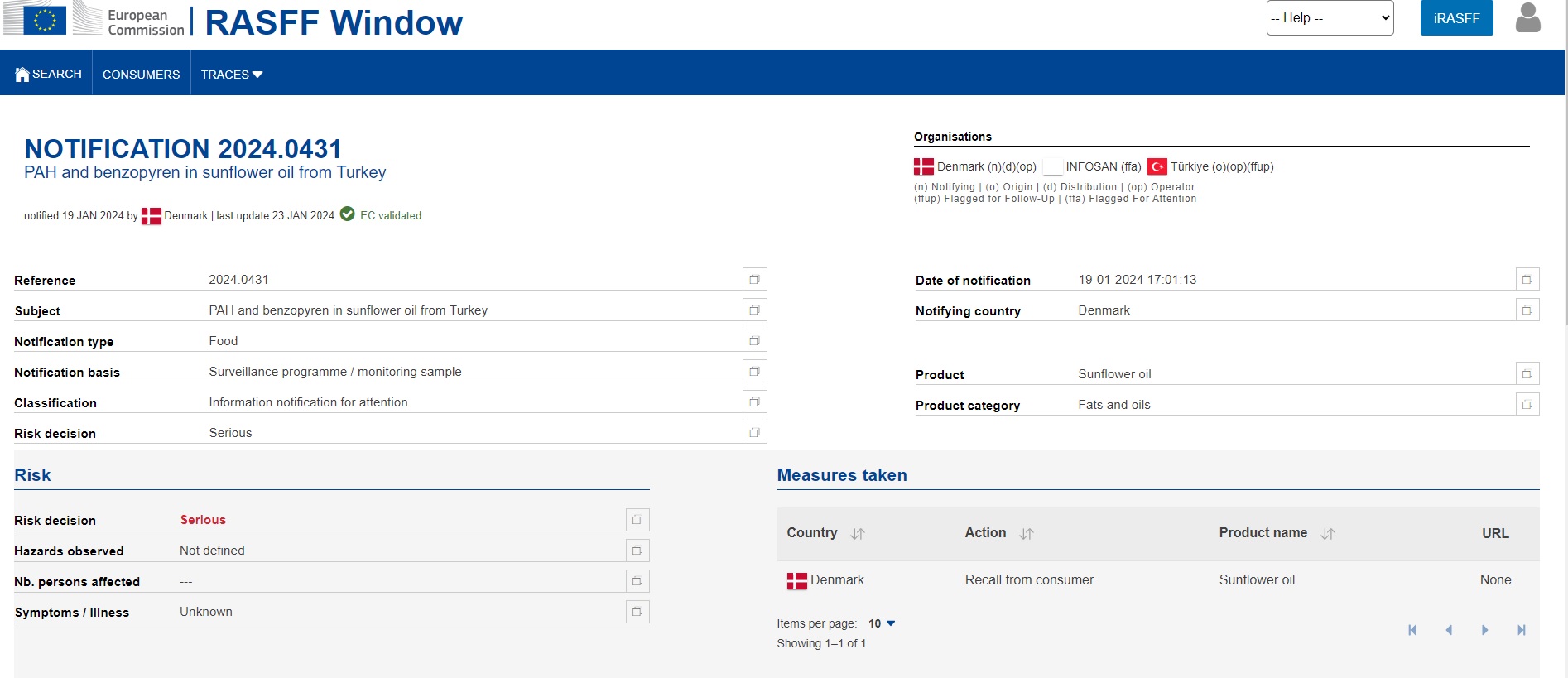Click 'Recall from consumer' action cell

click(1029, 580)
